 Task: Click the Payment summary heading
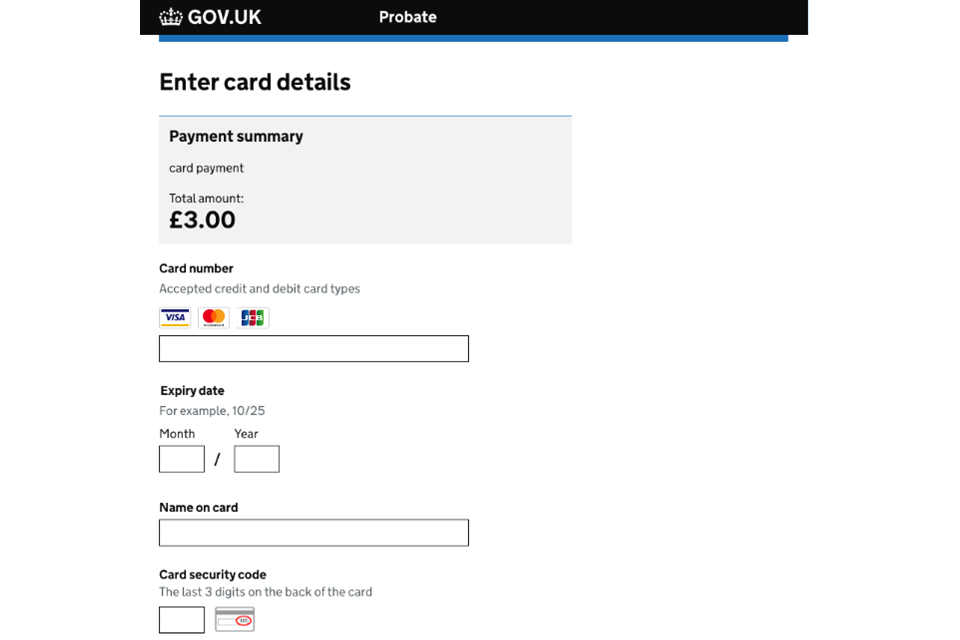click(x=236, y=137)
